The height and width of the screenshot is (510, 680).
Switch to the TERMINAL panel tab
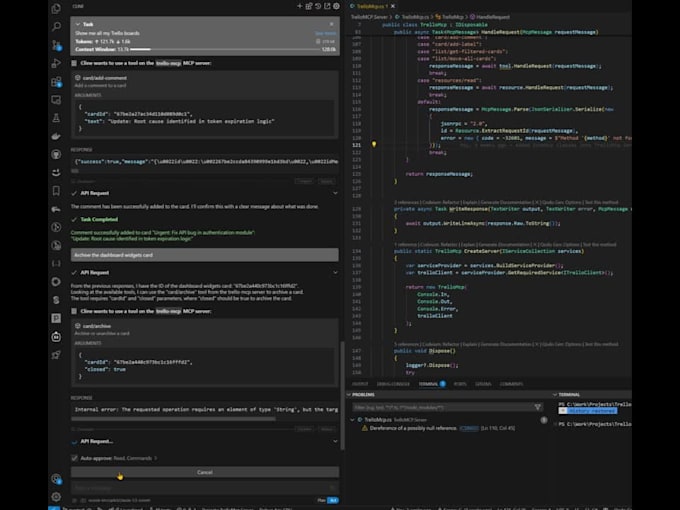coord(428,384)
